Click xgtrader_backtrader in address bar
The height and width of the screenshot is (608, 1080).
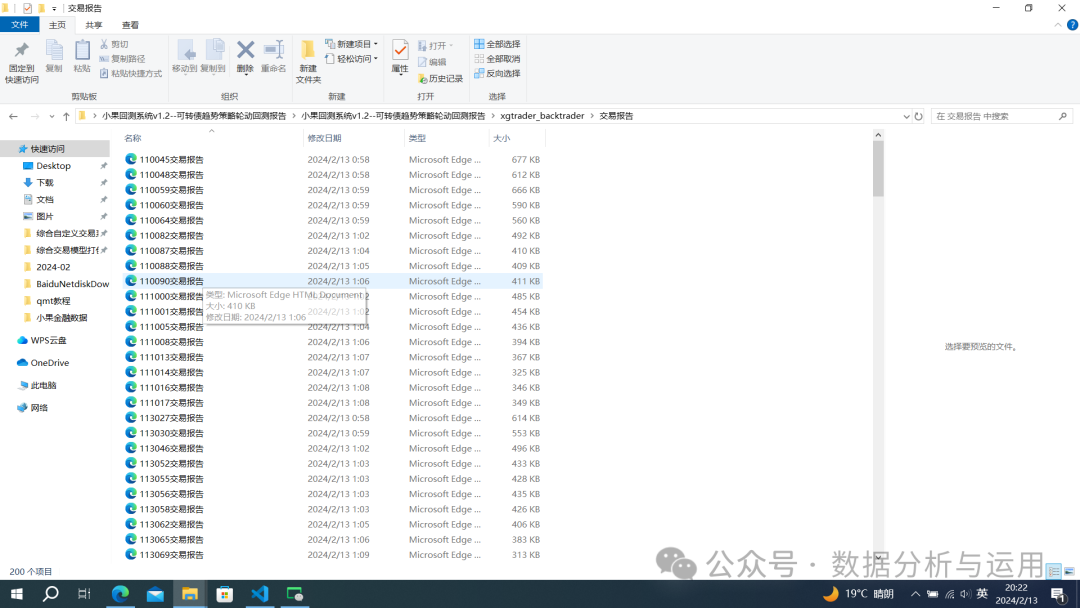click(542, 116)
